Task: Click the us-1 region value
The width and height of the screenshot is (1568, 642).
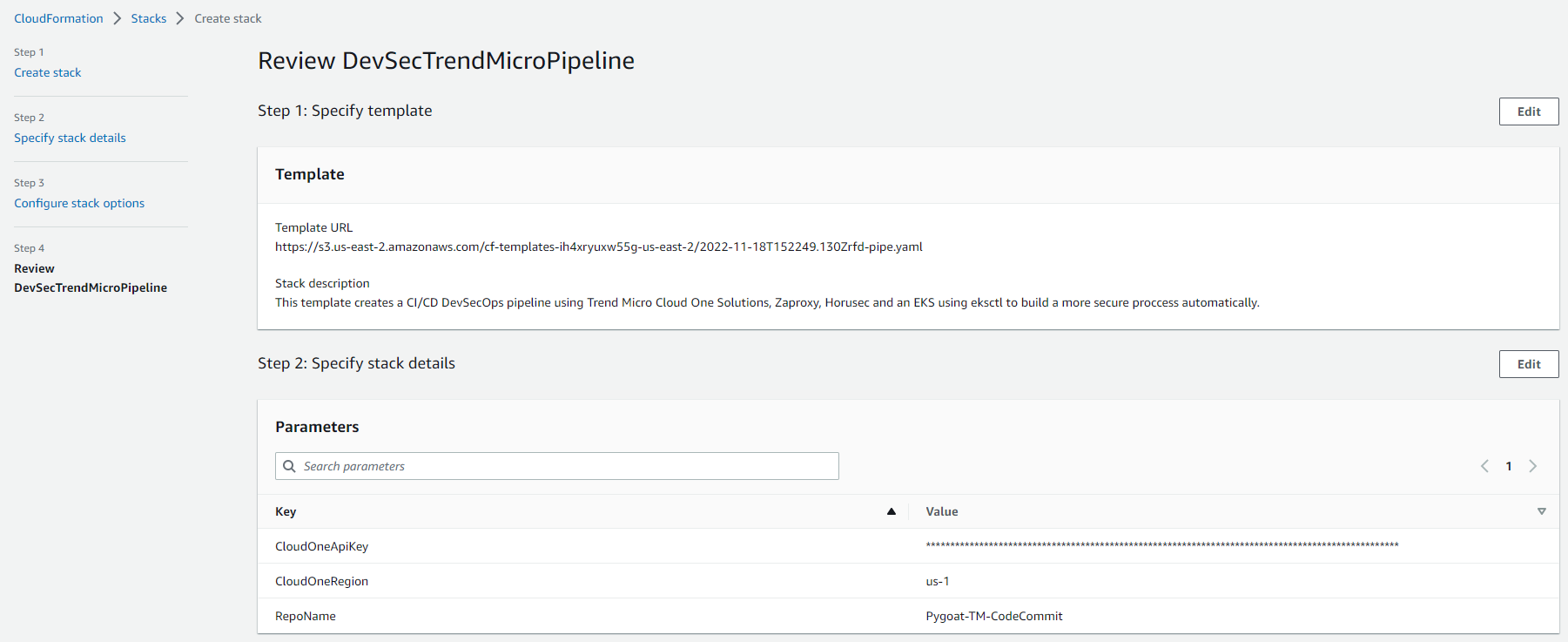Action: point(938,581)
